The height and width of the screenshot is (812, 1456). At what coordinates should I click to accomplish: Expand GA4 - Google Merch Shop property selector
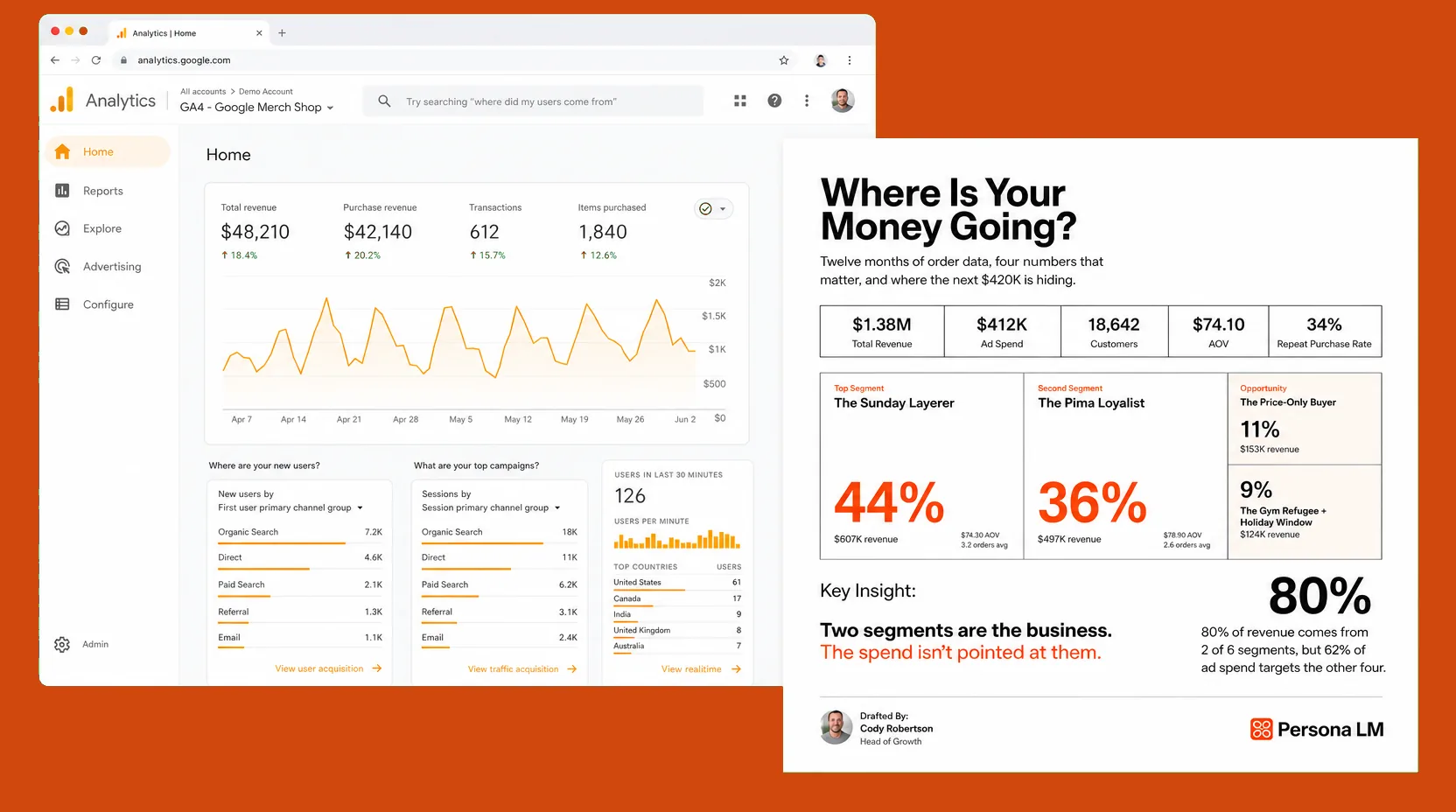click(x=256, y=108)
